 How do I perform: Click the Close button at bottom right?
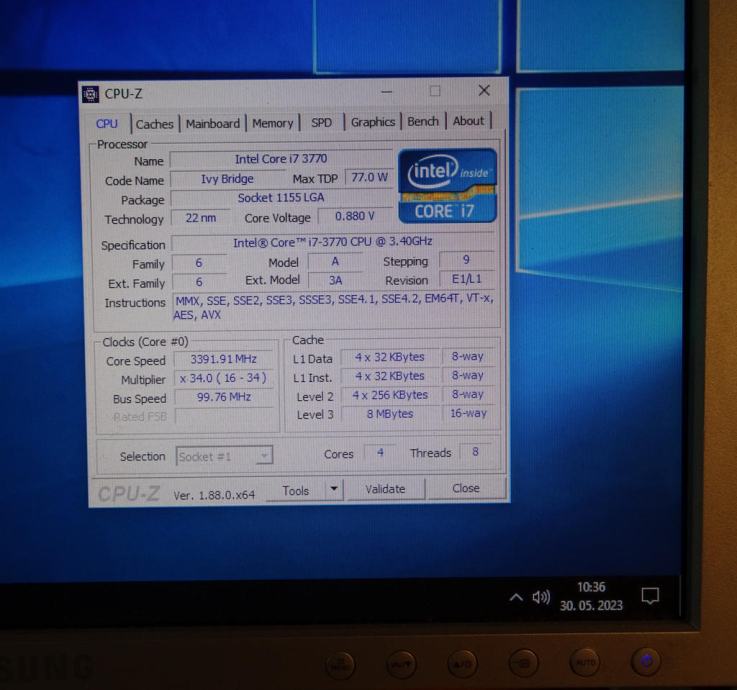465,489
